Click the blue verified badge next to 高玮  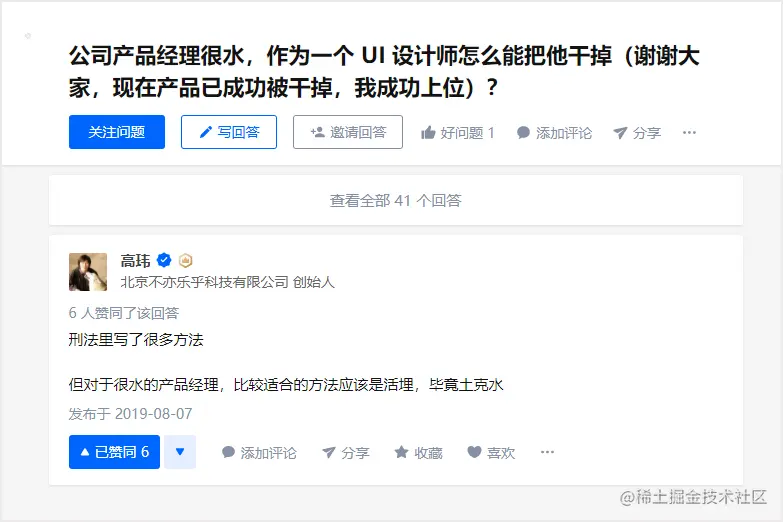coord(164,260)
